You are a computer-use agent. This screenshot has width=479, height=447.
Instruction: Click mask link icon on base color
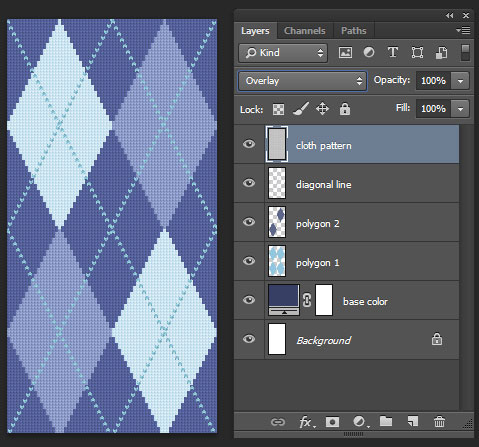(x=307, y=300)
